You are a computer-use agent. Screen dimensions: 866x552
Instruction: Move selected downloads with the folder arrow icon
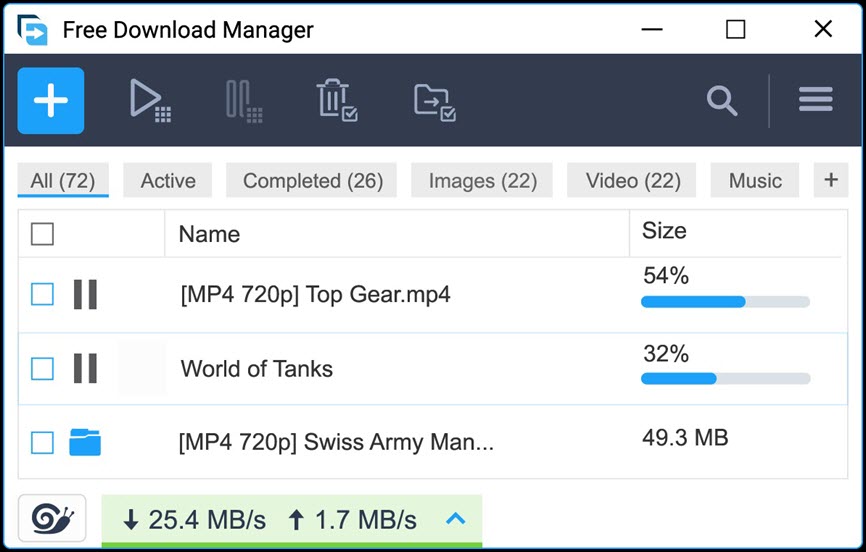435,102
